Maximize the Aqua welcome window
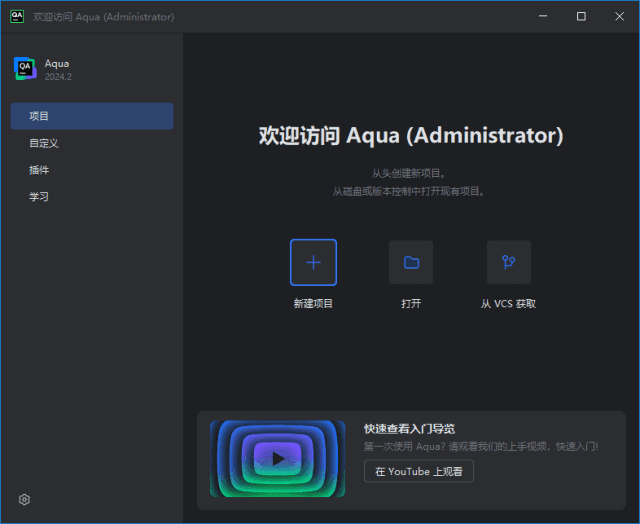 point(581,16)
